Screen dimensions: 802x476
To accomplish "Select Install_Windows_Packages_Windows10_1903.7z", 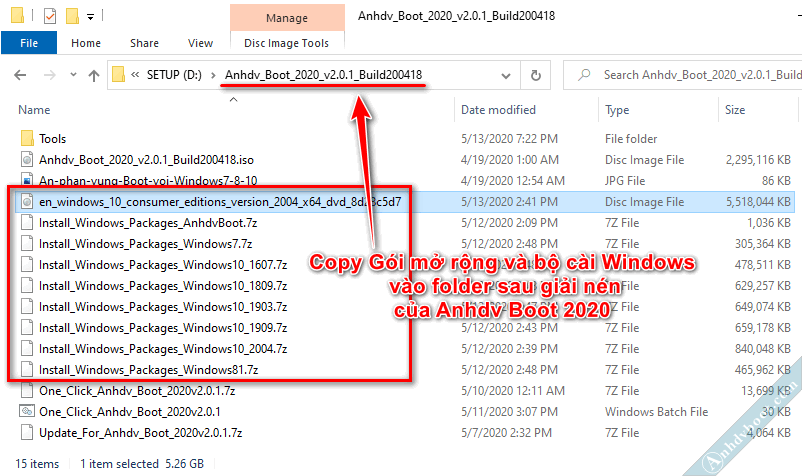I will (163, 307).
